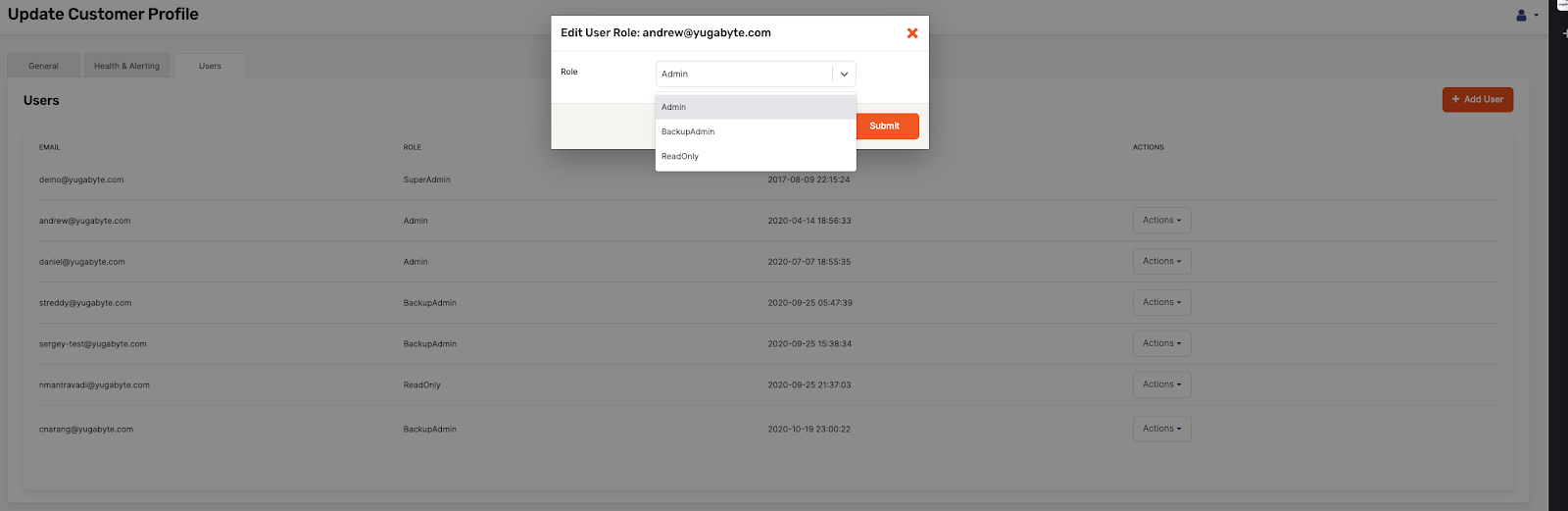Close the Edit User Role dialog

(912, 33)
